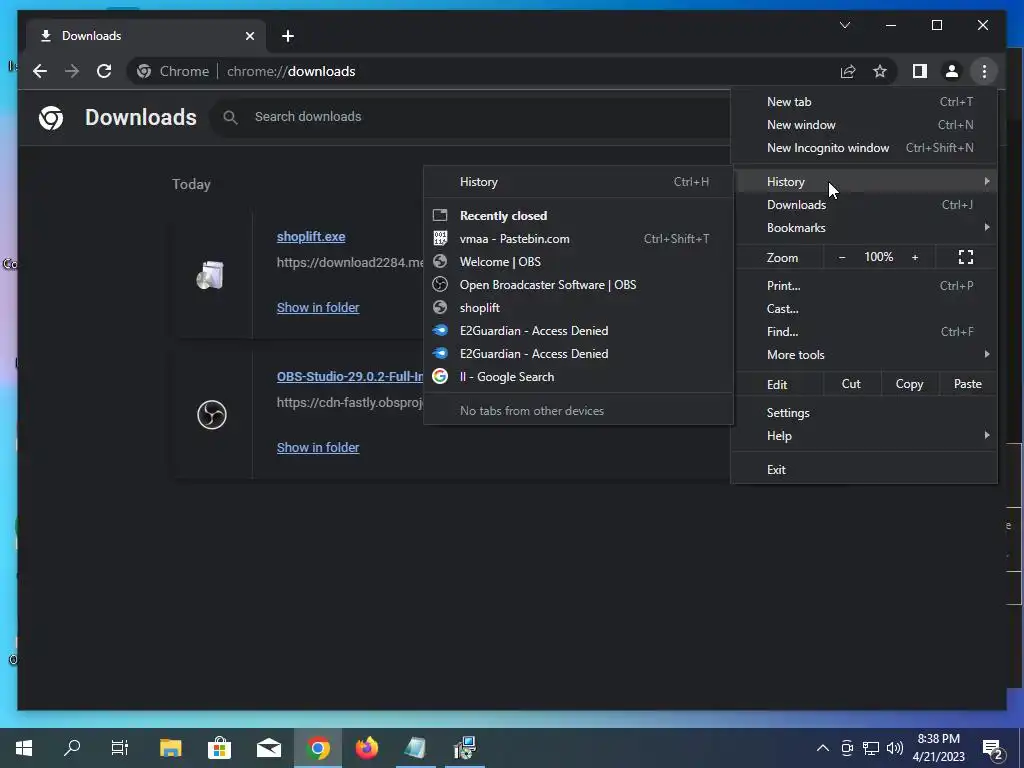1024x768 pixels.
Task: Choose Print... from the menu
Action: click(864, 285)
